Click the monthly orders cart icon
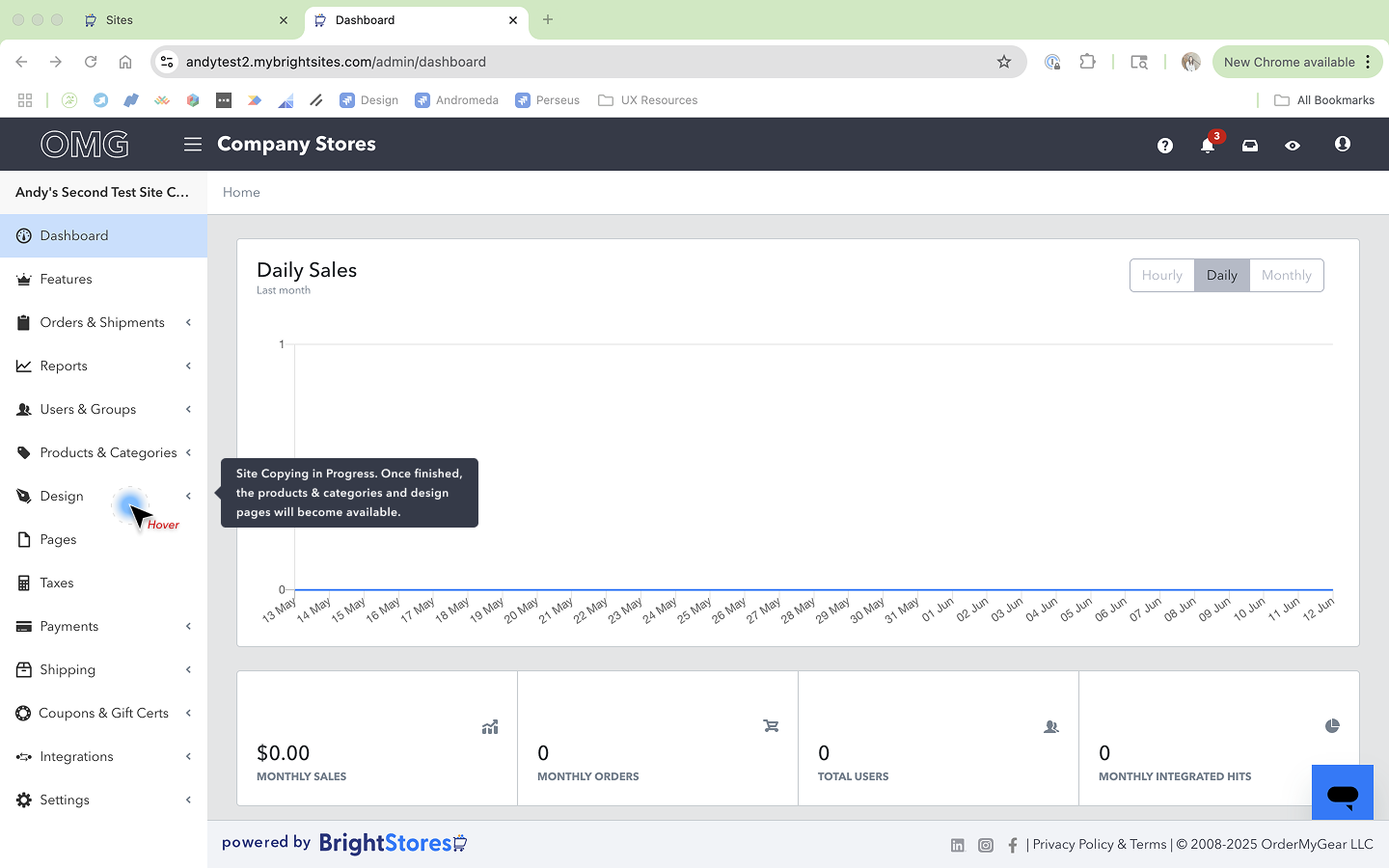1389x868 pixels. click(x=771, y=726)
